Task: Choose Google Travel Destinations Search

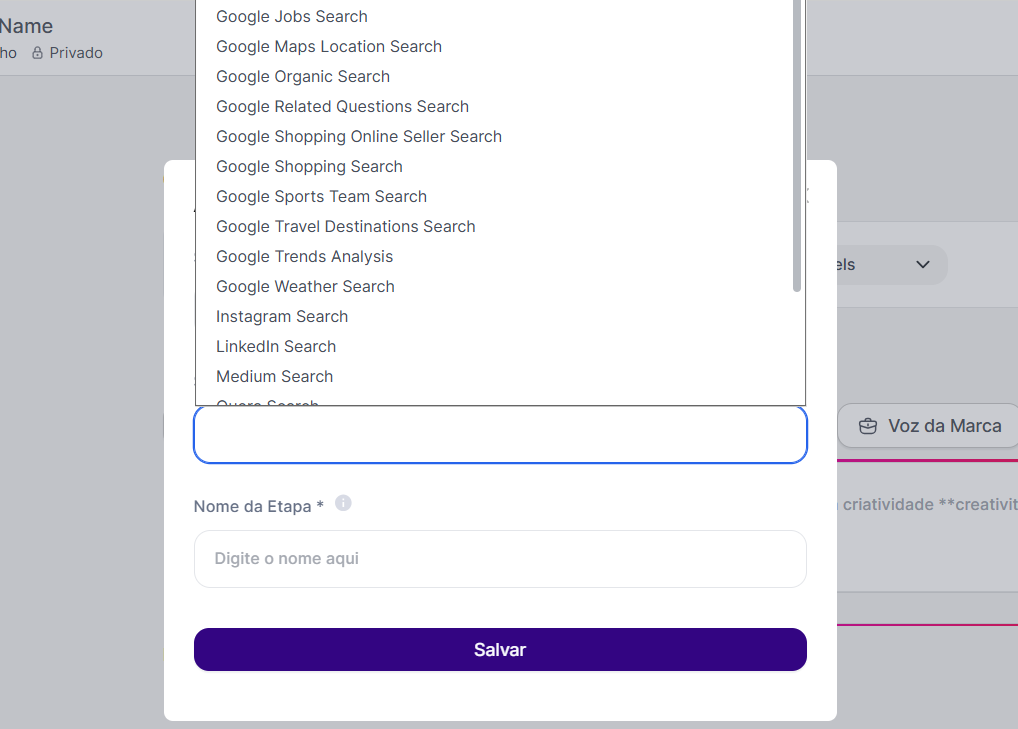Action: pos(346,227)
